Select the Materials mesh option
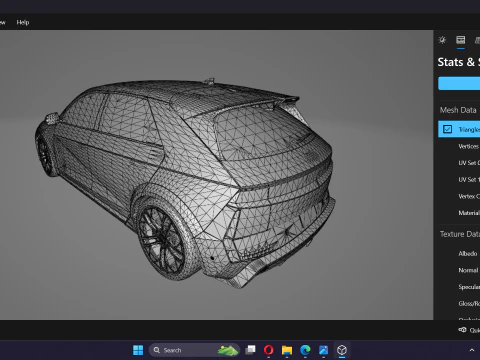This screenshot has width=480, height=360. [x=468, y=213]
